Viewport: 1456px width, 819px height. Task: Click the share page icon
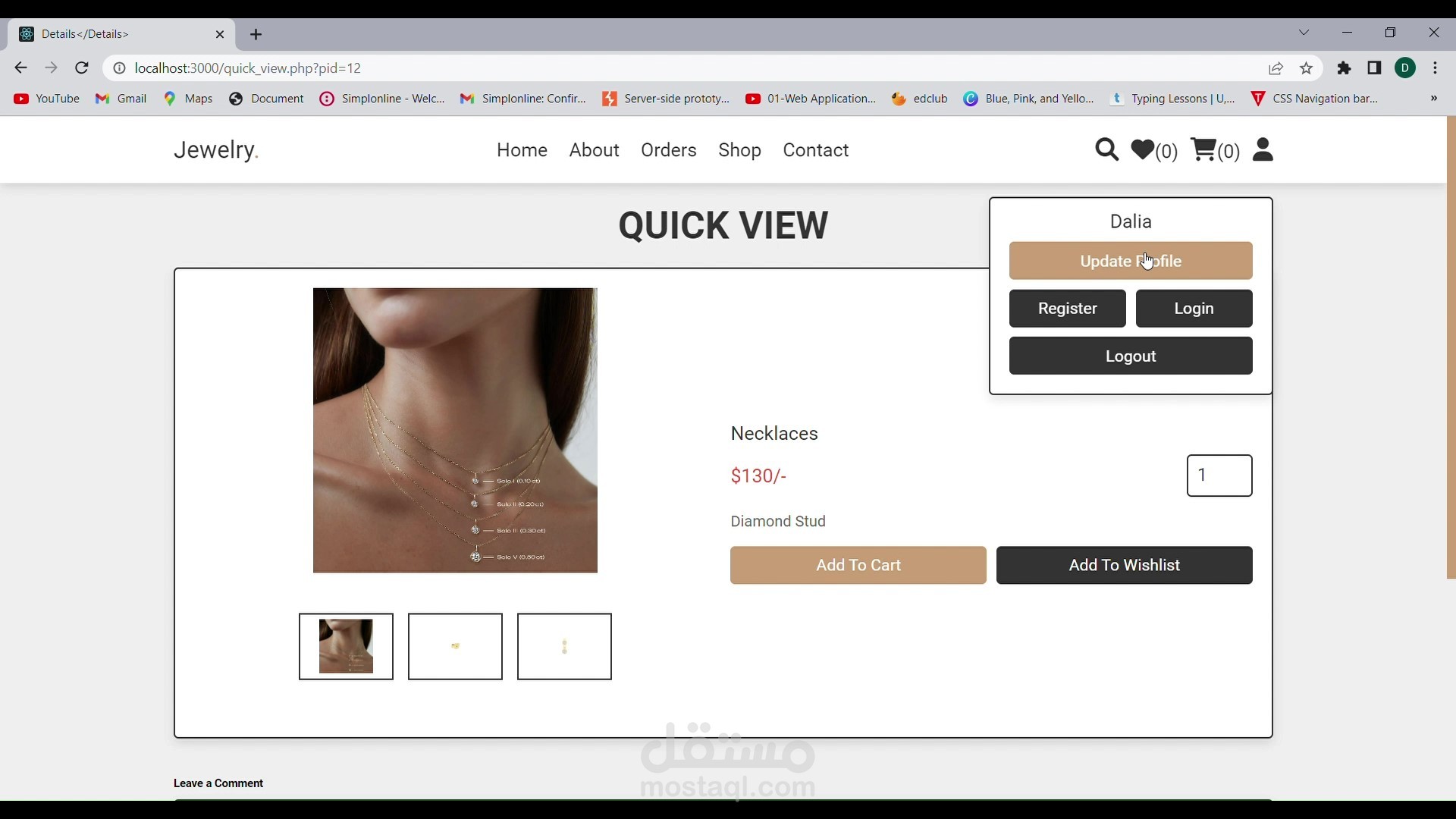1276,68
